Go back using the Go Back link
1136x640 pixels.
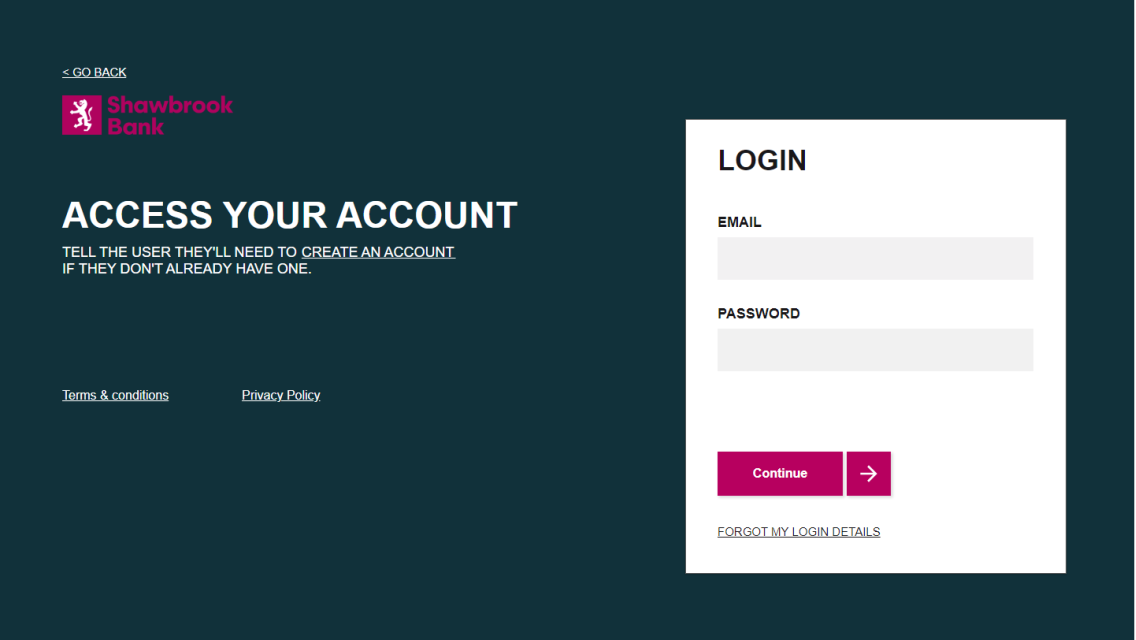click(94, 72)
